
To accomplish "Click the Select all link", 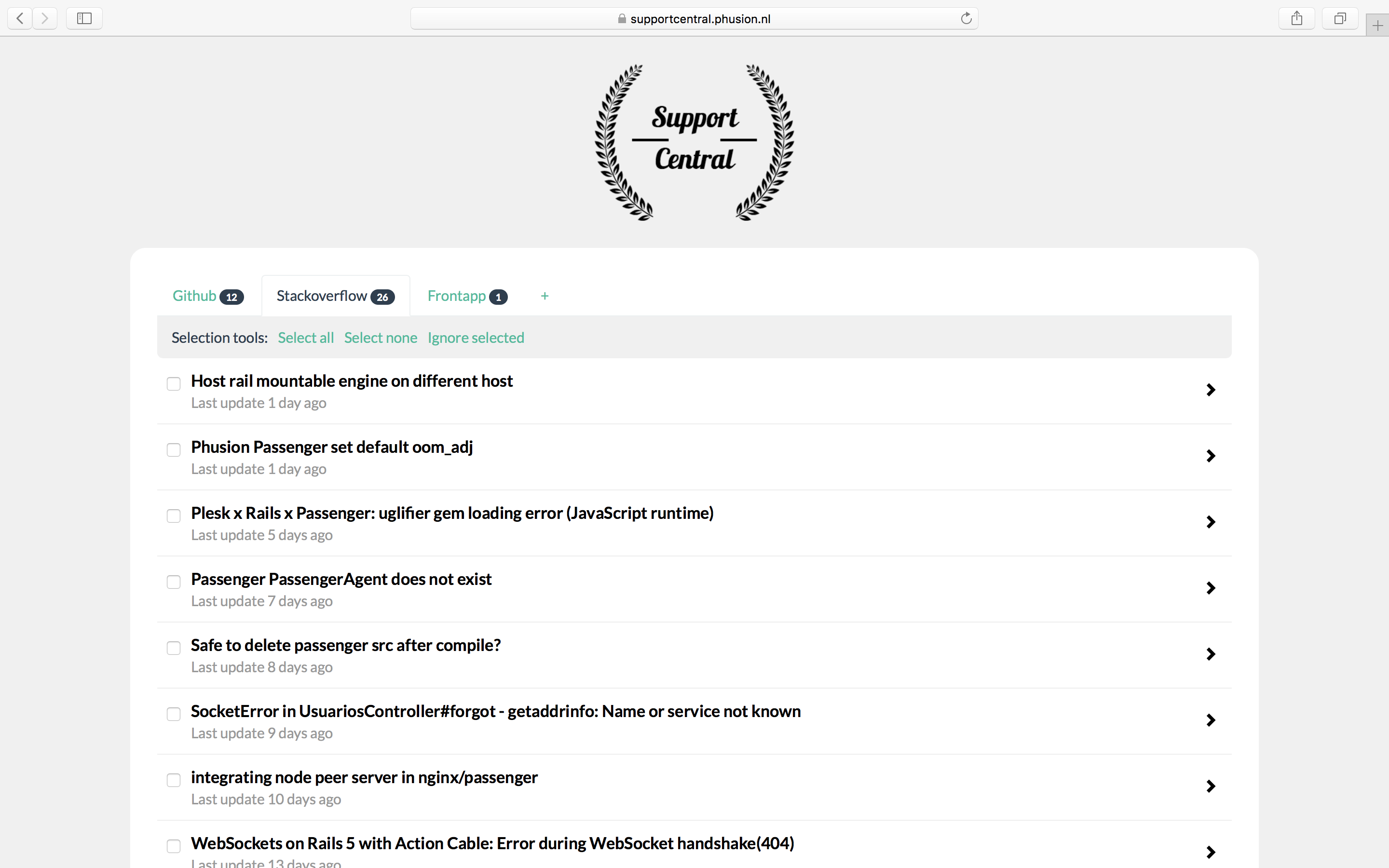I will [x=306, y=338].
